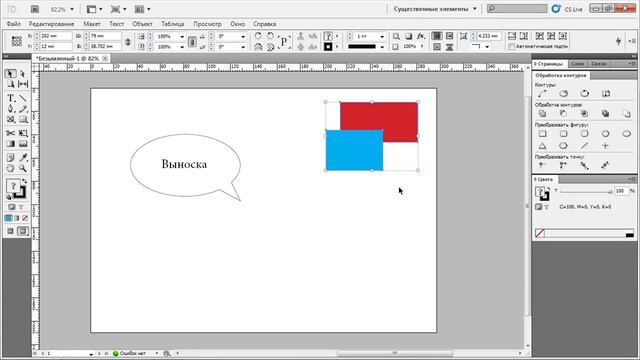
Task: Adjust the tint slider in Цвета panel
Action: (x=586, y=191)
